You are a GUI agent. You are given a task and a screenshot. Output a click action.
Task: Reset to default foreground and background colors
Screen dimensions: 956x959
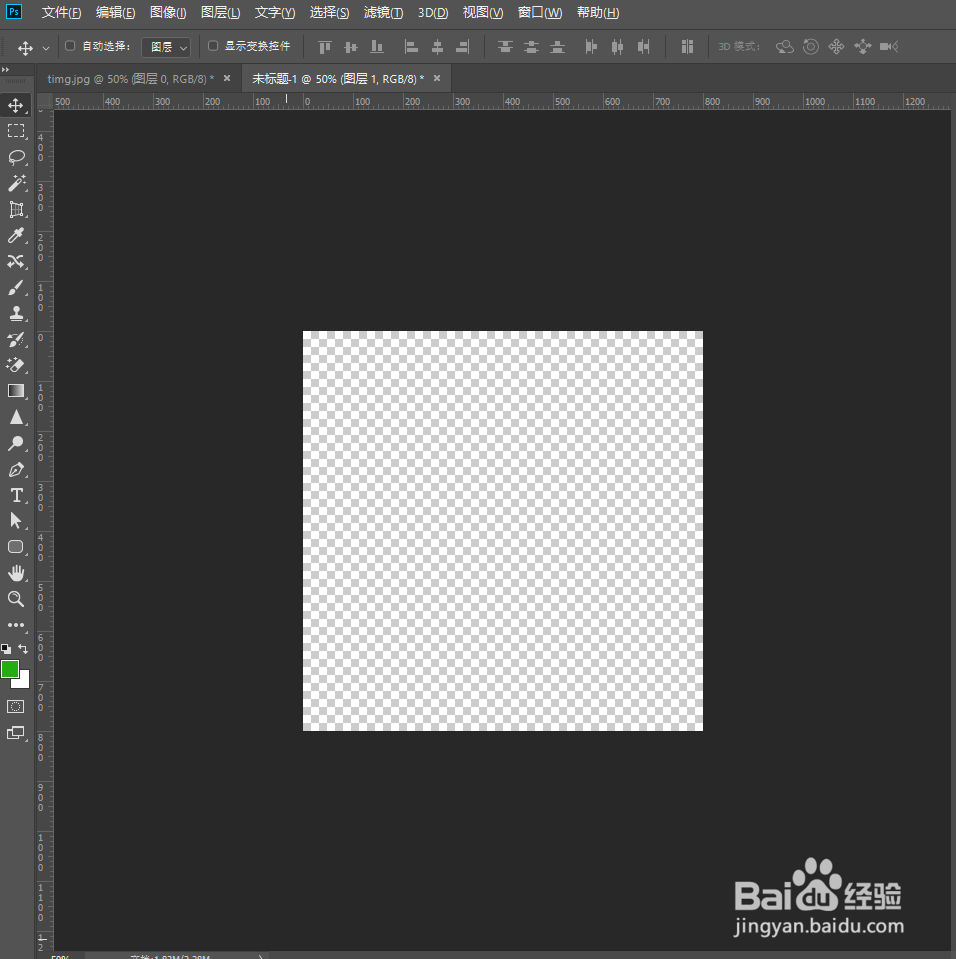pos(6,648)
